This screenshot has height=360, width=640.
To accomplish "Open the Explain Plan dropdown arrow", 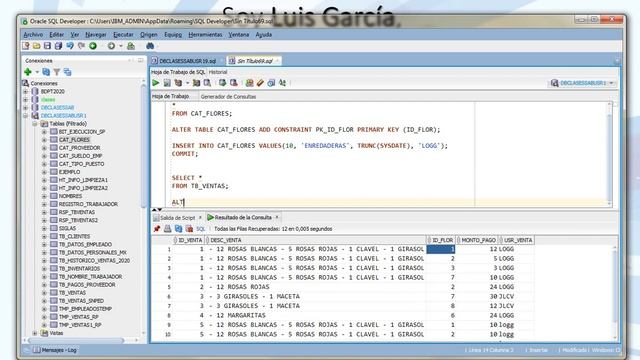I will [187, 83].
